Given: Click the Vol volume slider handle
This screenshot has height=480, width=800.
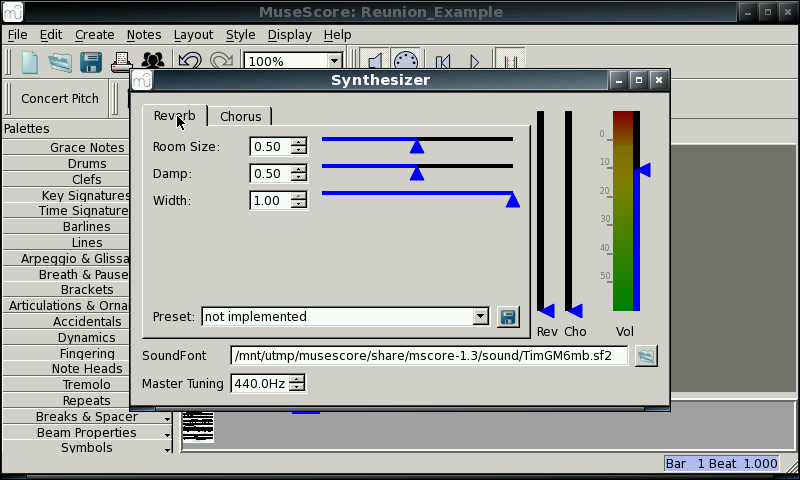Looking at the screenshot, I should [643, 170].
